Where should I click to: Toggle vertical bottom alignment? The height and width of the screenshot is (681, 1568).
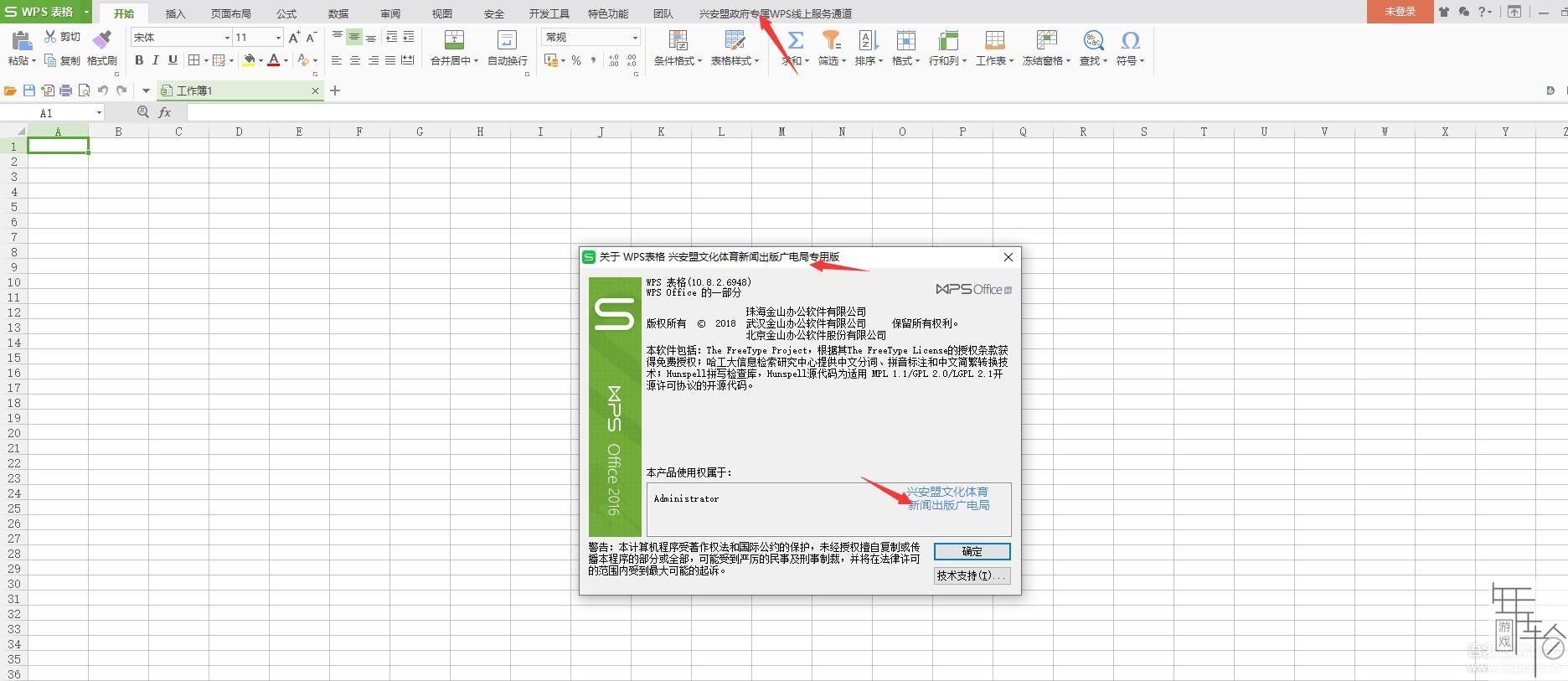coord(371,37)
